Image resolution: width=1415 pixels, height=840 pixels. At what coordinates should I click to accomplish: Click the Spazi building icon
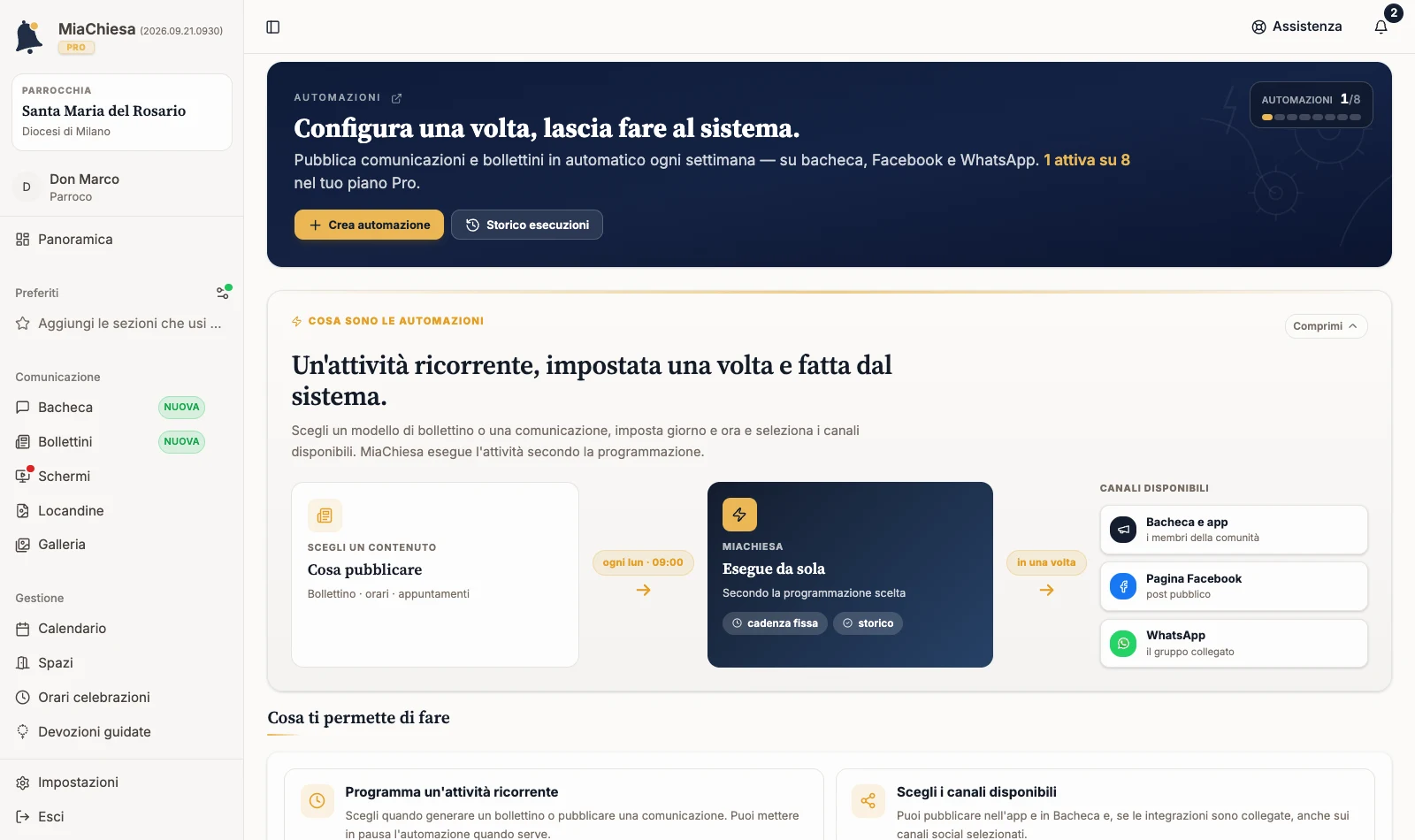click(x=23, y=663)
